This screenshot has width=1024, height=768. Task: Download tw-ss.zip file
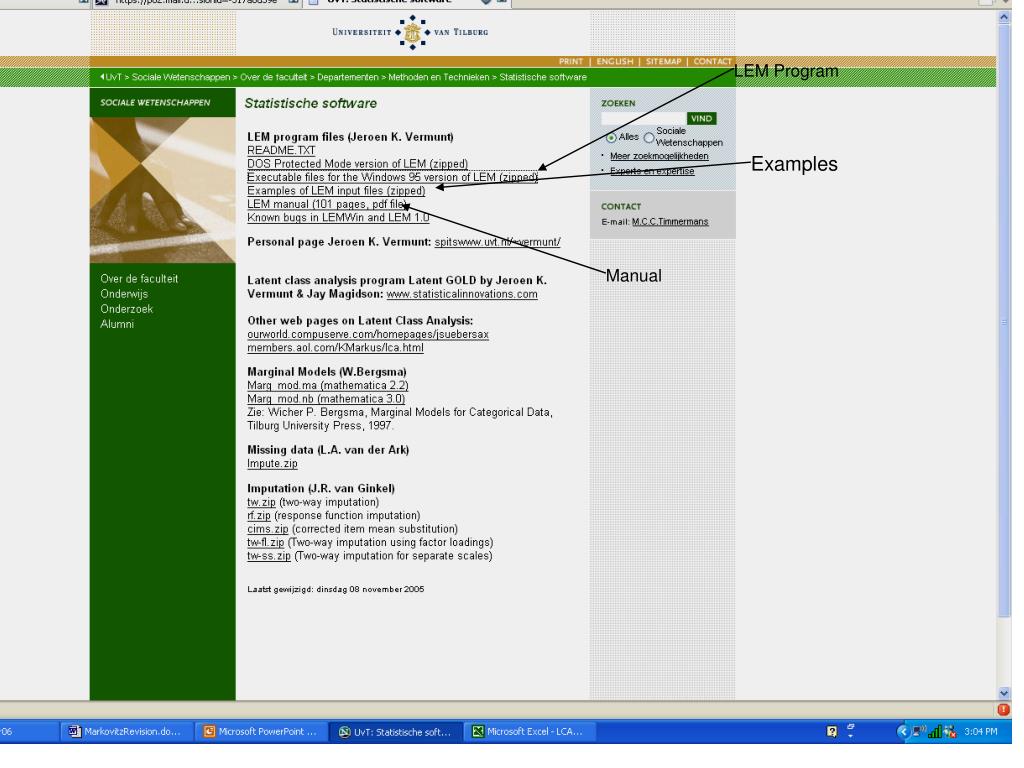click(269, 556)
